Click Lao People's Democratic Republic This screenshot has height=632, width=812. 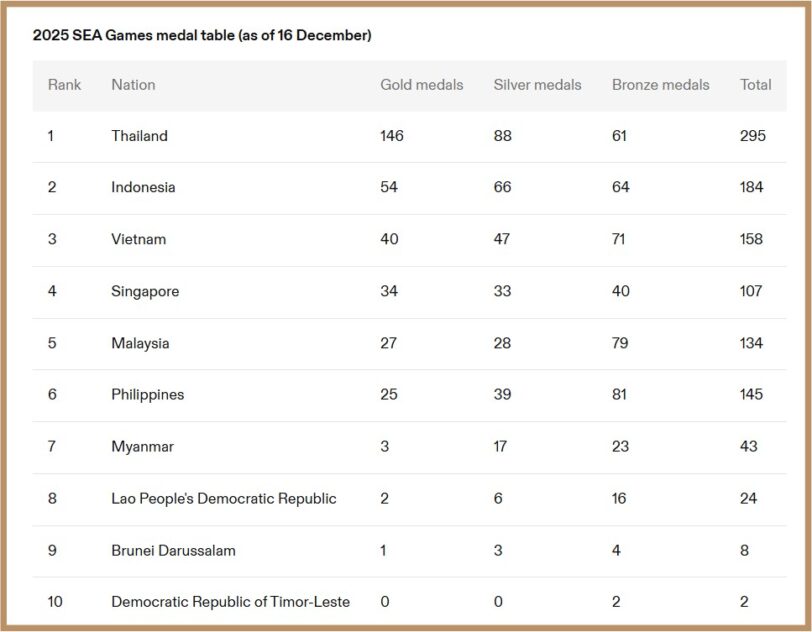click(x=223, y=499)
